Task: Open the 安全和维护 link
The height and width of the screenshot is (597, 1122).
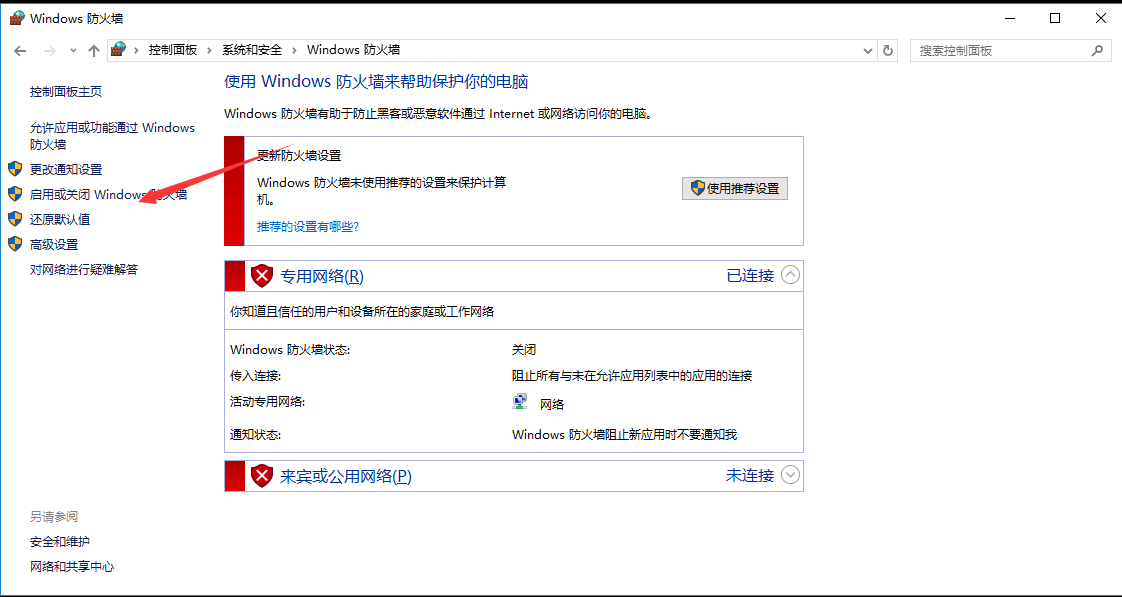Action: click(60, 541)
